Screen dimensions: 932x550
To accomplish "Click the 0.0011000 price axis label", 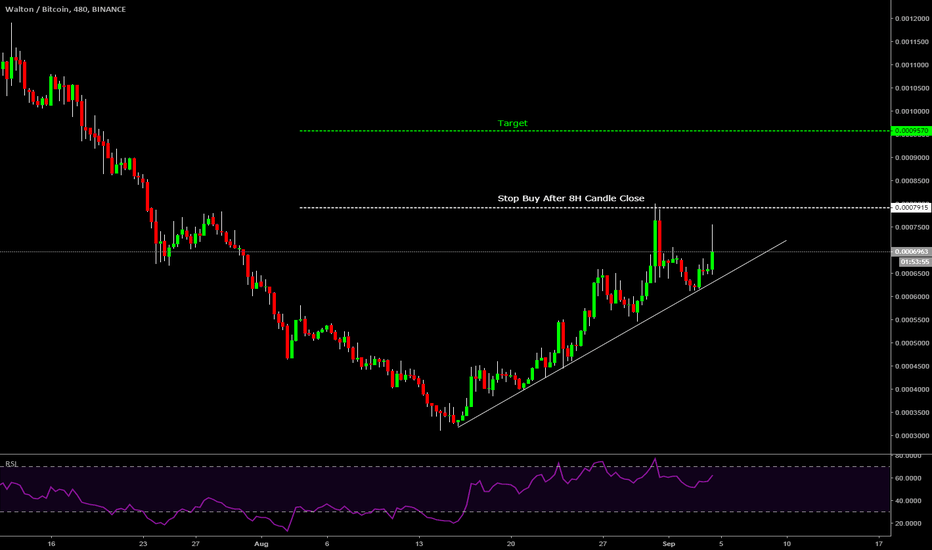I will tap(912, 65).
